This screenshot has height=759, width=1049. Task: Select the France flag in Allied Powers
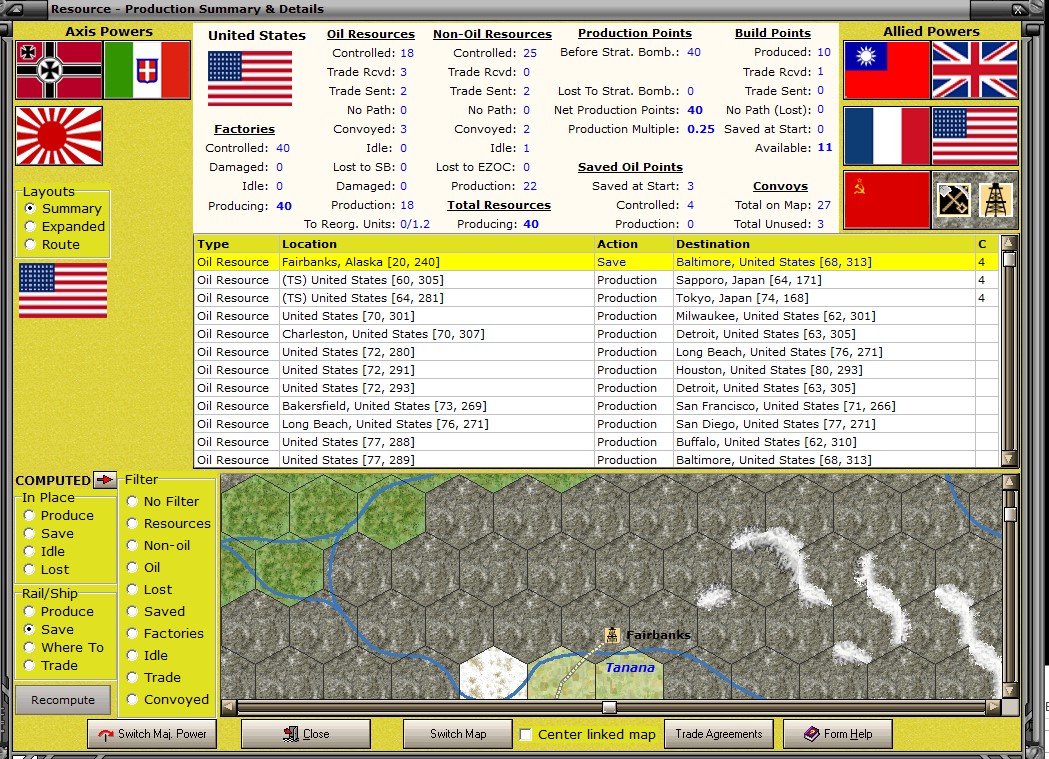pyautogui.click(x=887, y=136)
